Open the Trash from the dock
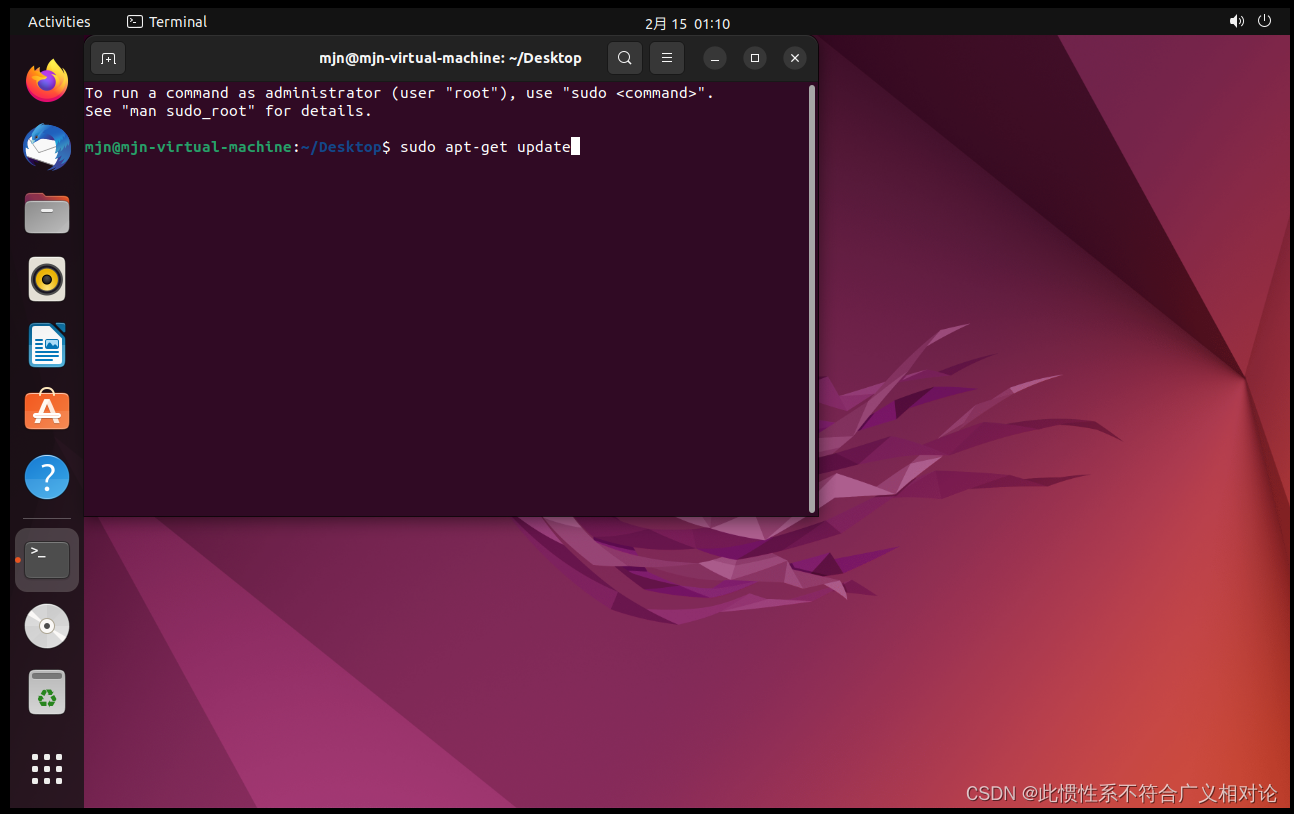Viewport: 1294px width, 814px height. click(x=46, y=691)
